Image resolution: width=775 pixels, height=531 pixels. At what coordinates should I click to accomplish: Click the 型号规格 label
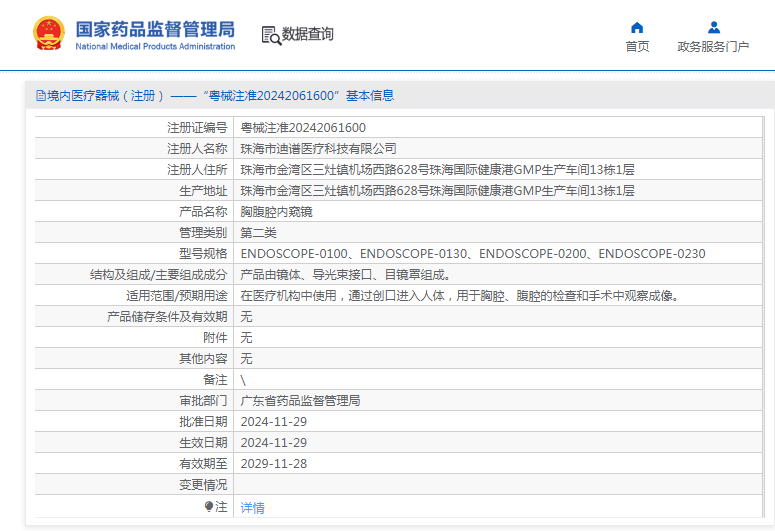(203, 254)
